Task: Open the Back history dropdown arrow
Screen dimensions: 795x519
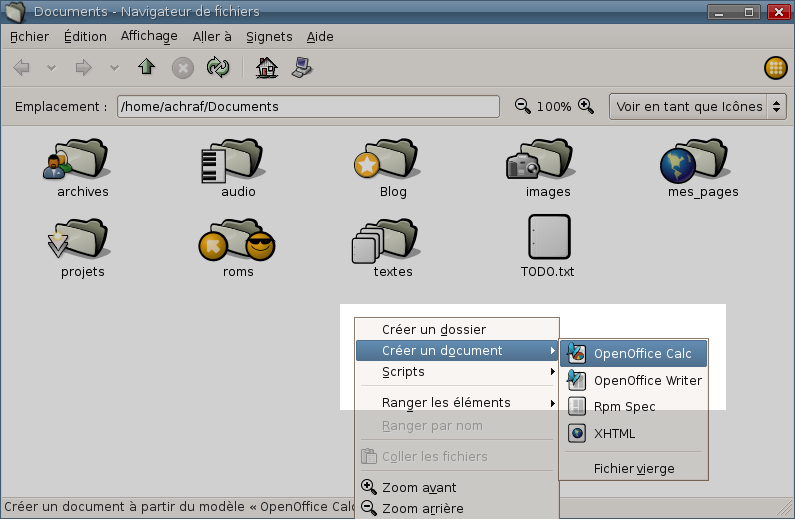Action: pos(51,67)
